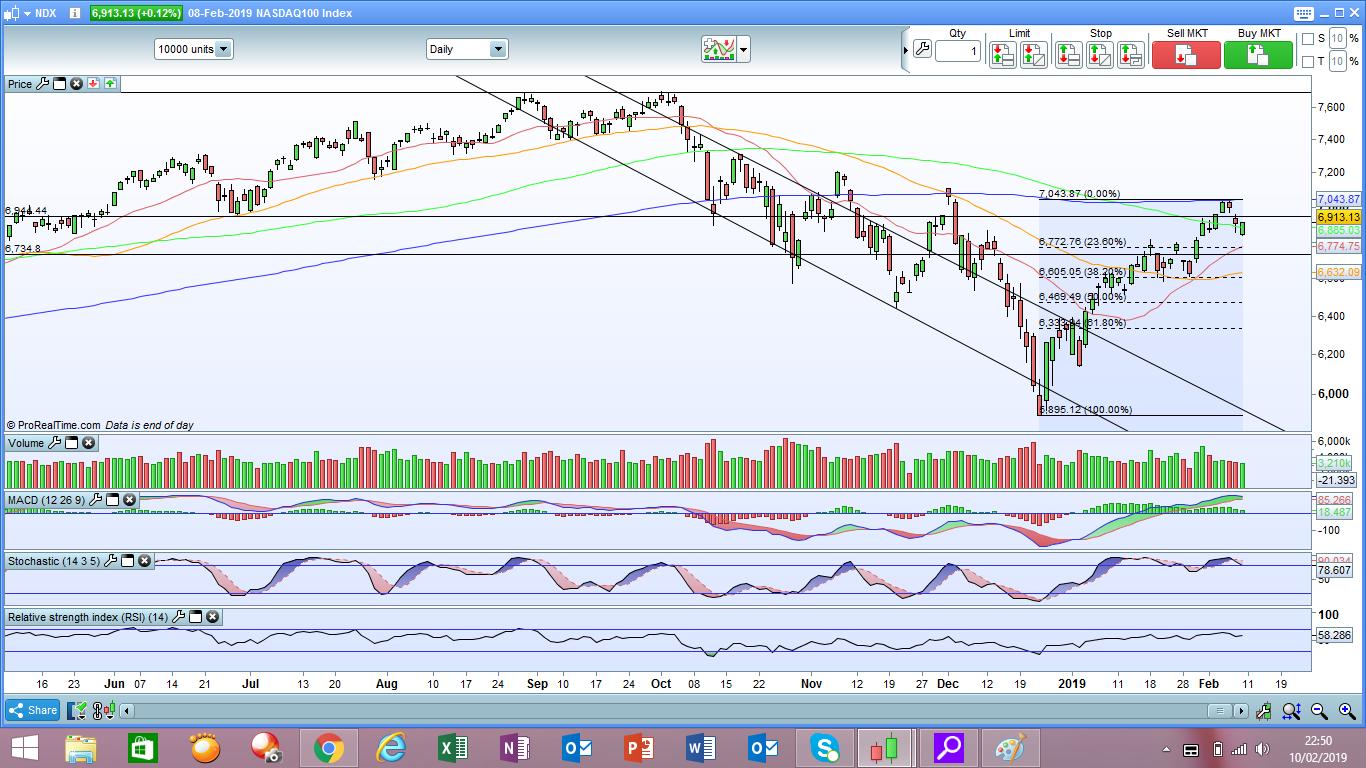
Task: Click the drawing tools icon near zoom
Action: (x=1265, y=711)
